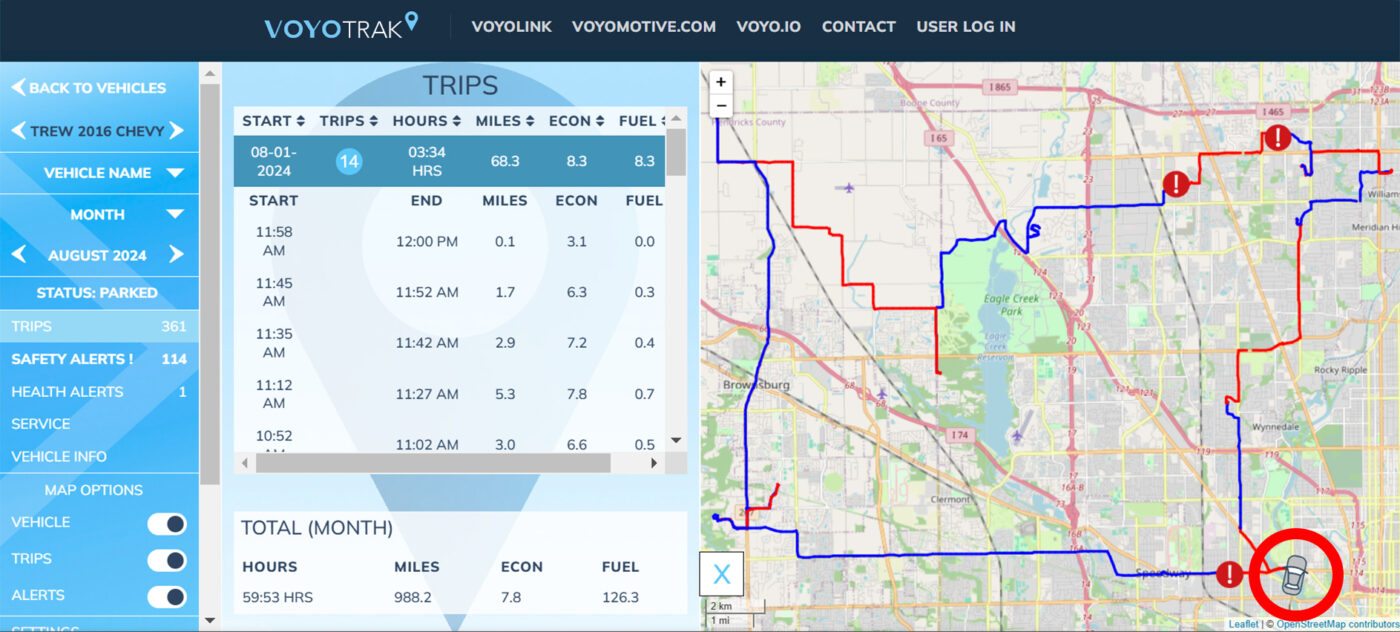Click the alert marker left of I-465 marker

point(1176,184)
